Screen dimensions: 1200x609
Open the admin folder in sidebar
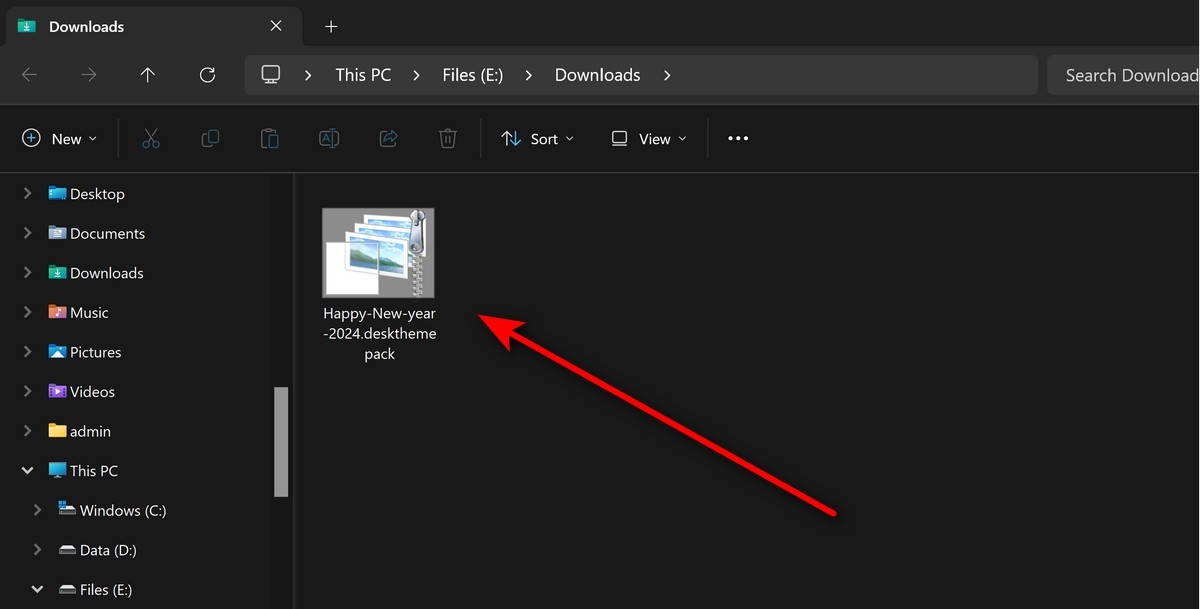90,431
